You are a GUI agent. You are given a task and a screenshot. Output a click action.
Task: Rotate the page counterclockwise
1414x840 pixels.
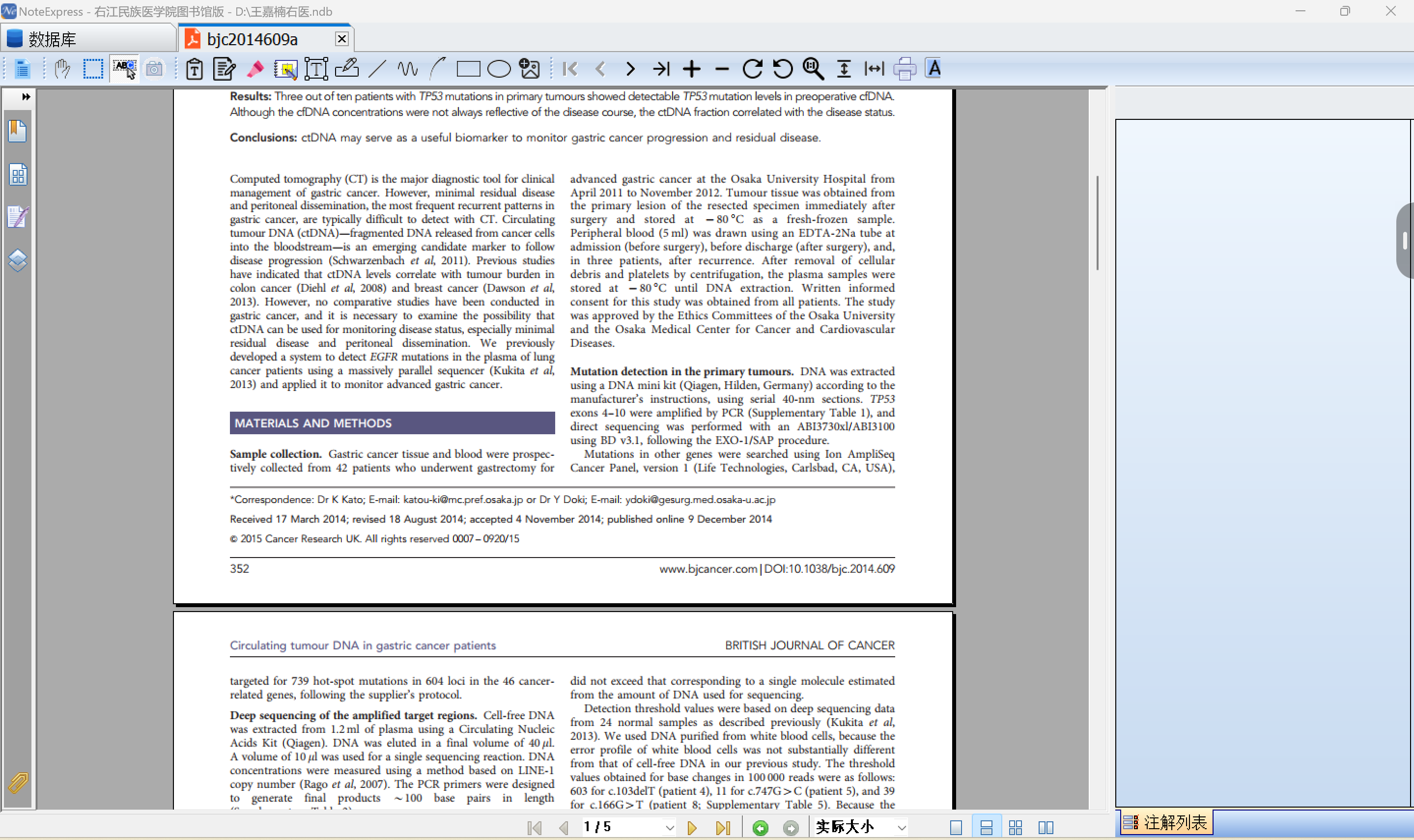783,69
